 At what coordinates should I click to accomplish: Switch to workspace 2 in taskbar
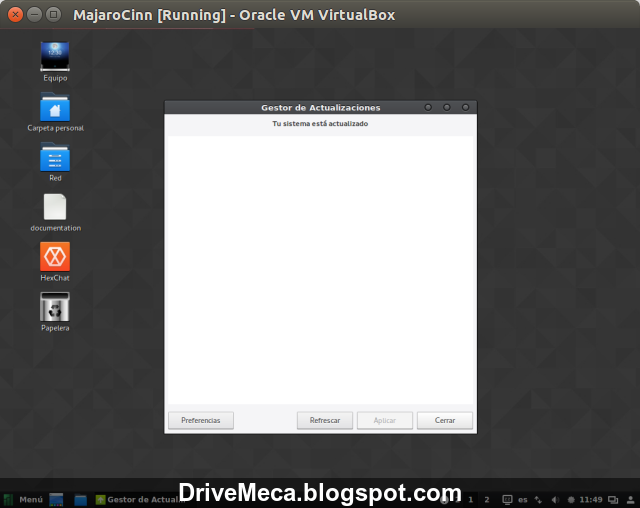coord(487,499)
